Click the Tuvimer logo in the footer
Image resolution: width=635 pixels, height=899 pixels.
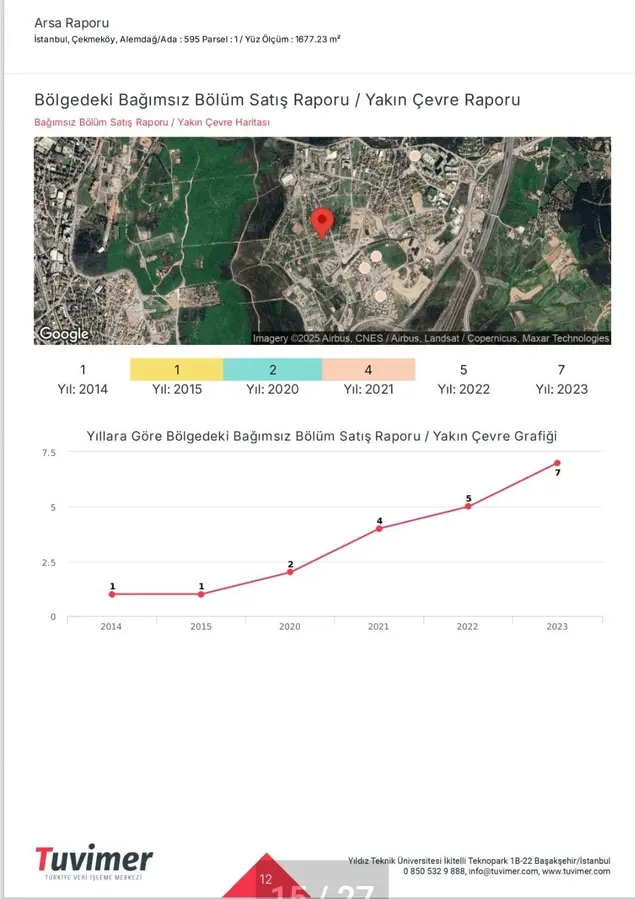(x=94, y=862)
